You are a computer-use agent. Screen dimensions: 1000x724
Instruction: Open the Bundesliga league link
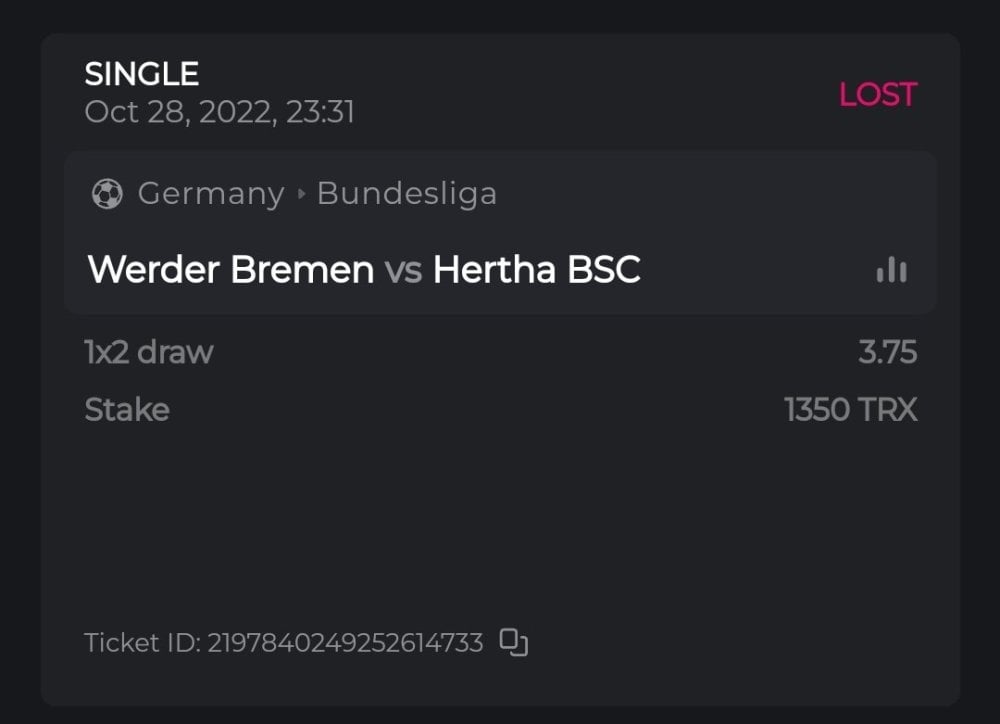[406, 193]
